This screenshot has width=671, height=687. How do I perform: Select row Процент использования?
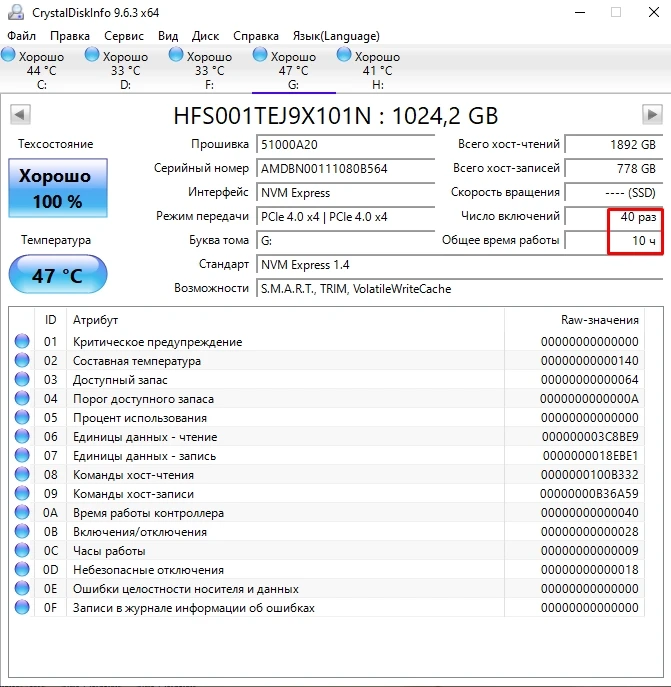tap(327, 417)
